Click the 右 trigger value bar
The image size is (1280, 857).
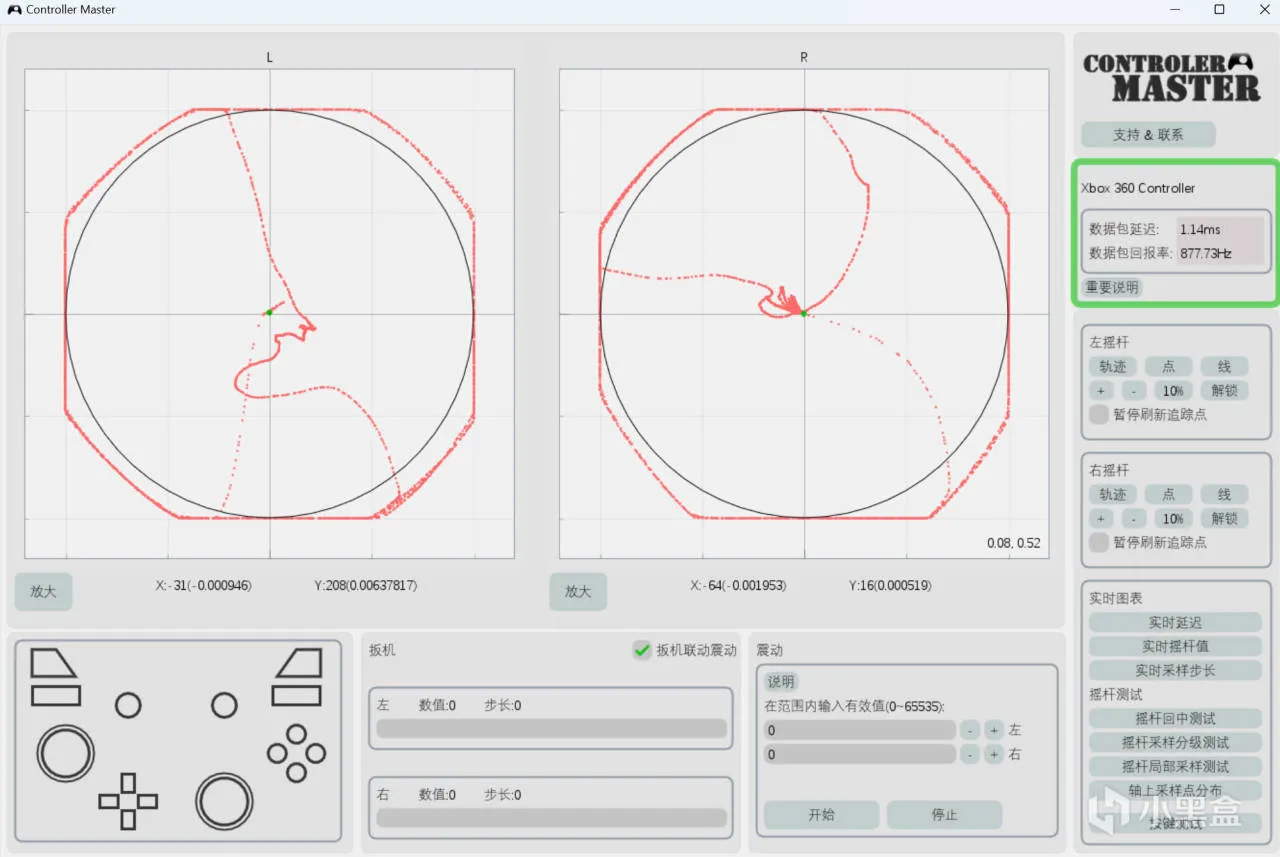pos(551,818)
